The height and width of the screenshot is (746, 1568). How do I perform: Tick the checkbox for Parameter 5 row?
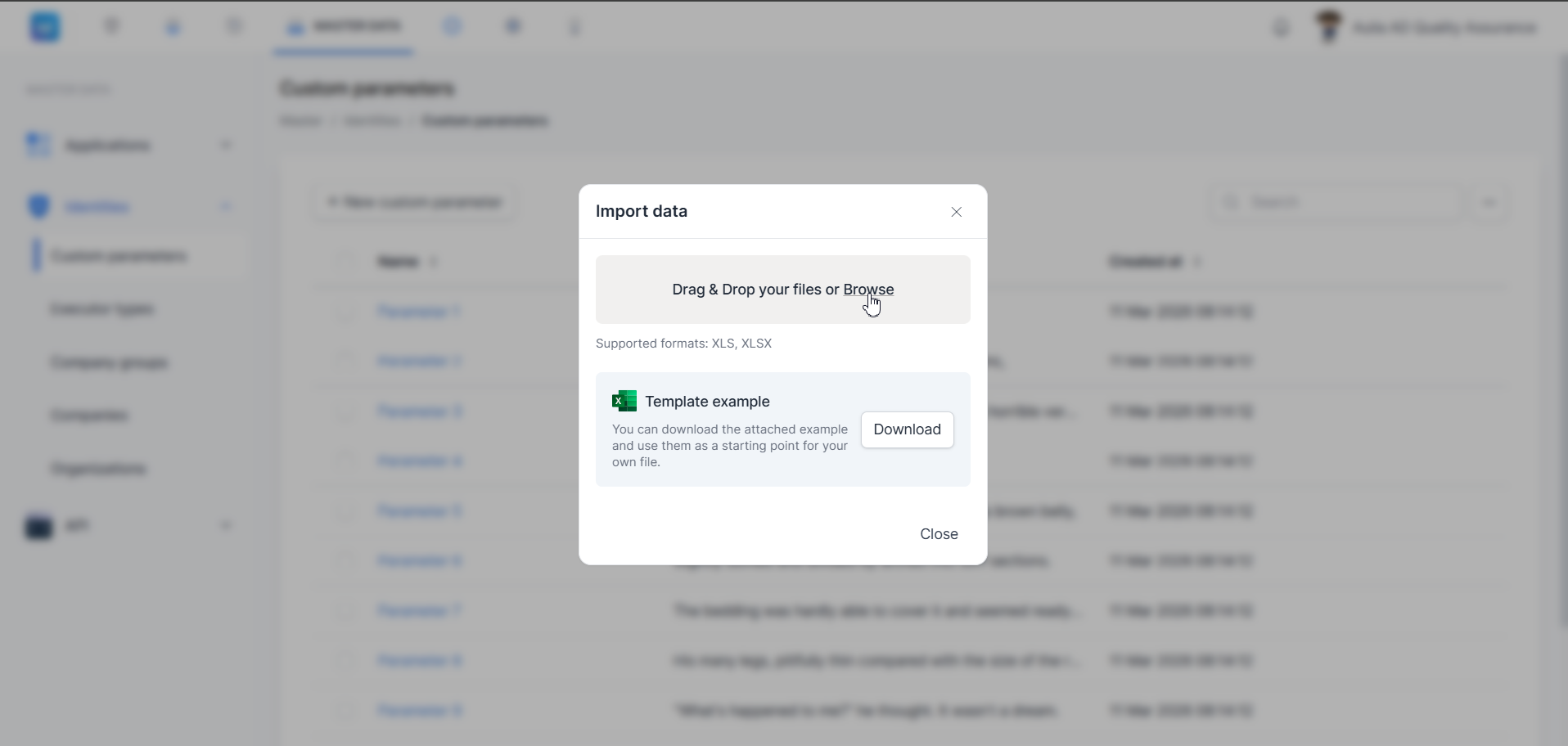(345, 511)
